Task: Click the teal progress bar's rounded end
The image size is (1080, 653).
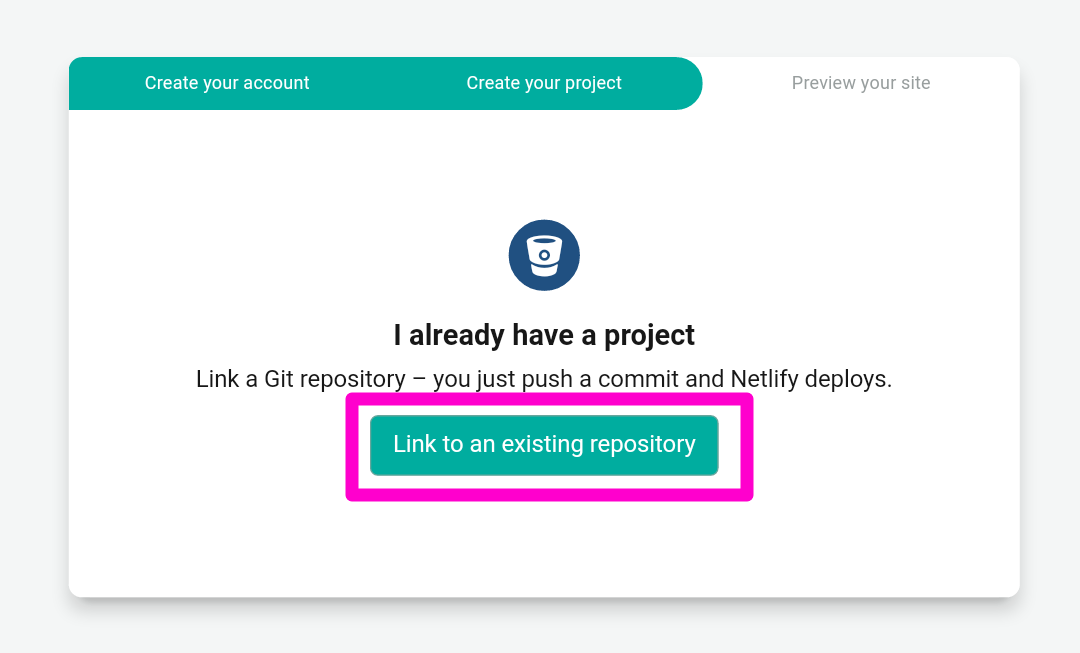Action: [x=685, y=83]
